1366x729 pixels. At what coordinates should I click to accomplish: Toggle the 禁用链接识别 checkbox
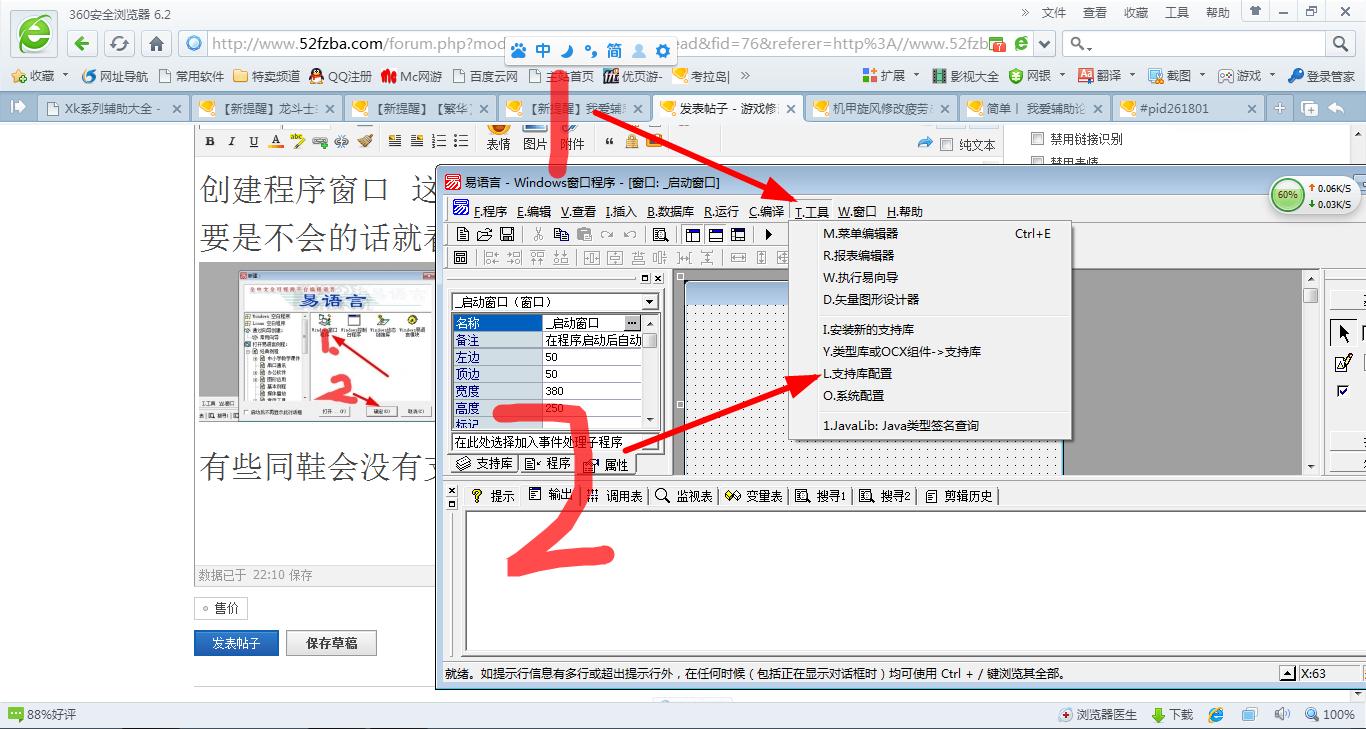point(1037,139)
